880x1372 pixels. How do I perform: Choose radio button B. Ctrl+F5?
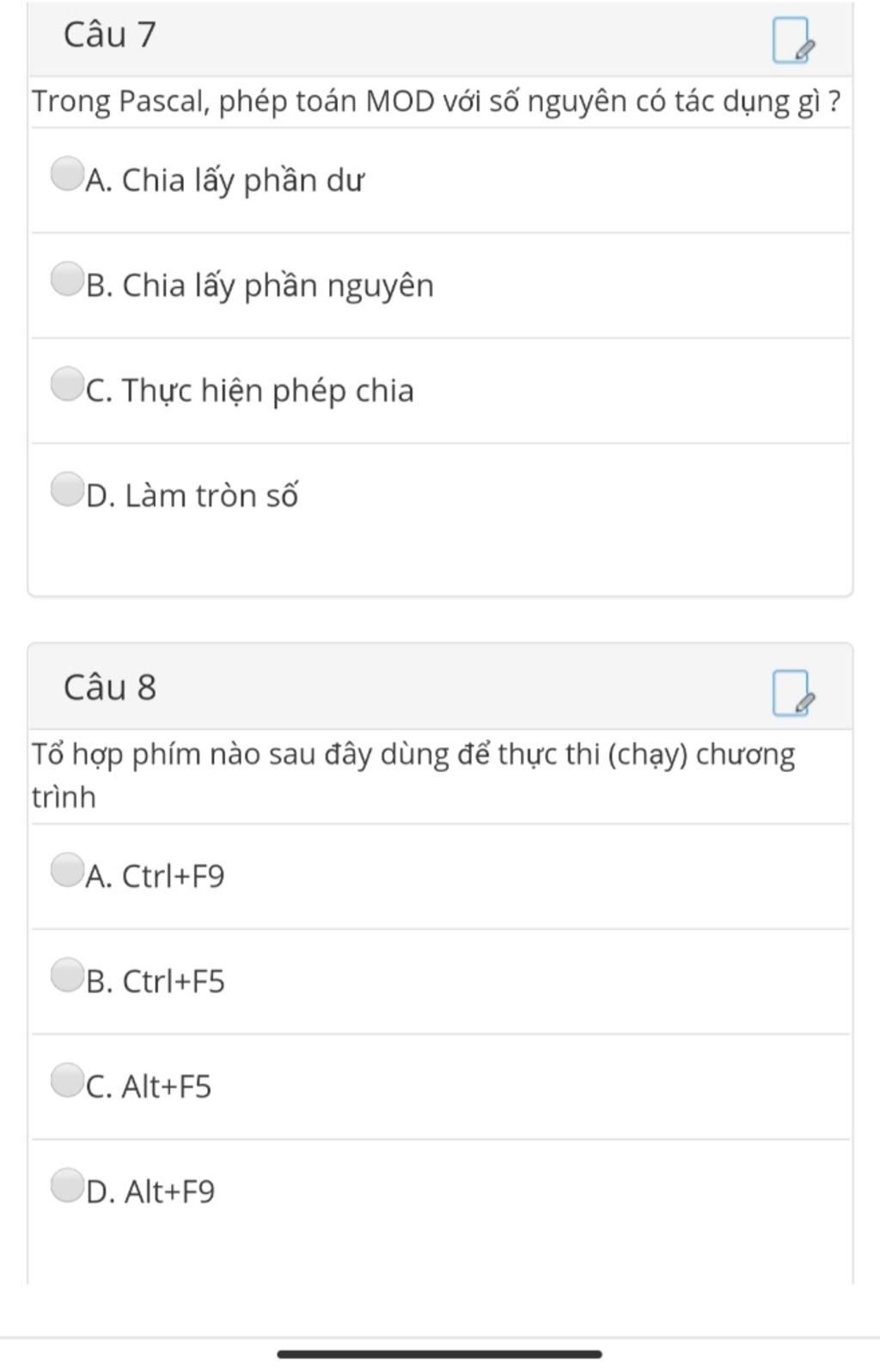point(66,975)
